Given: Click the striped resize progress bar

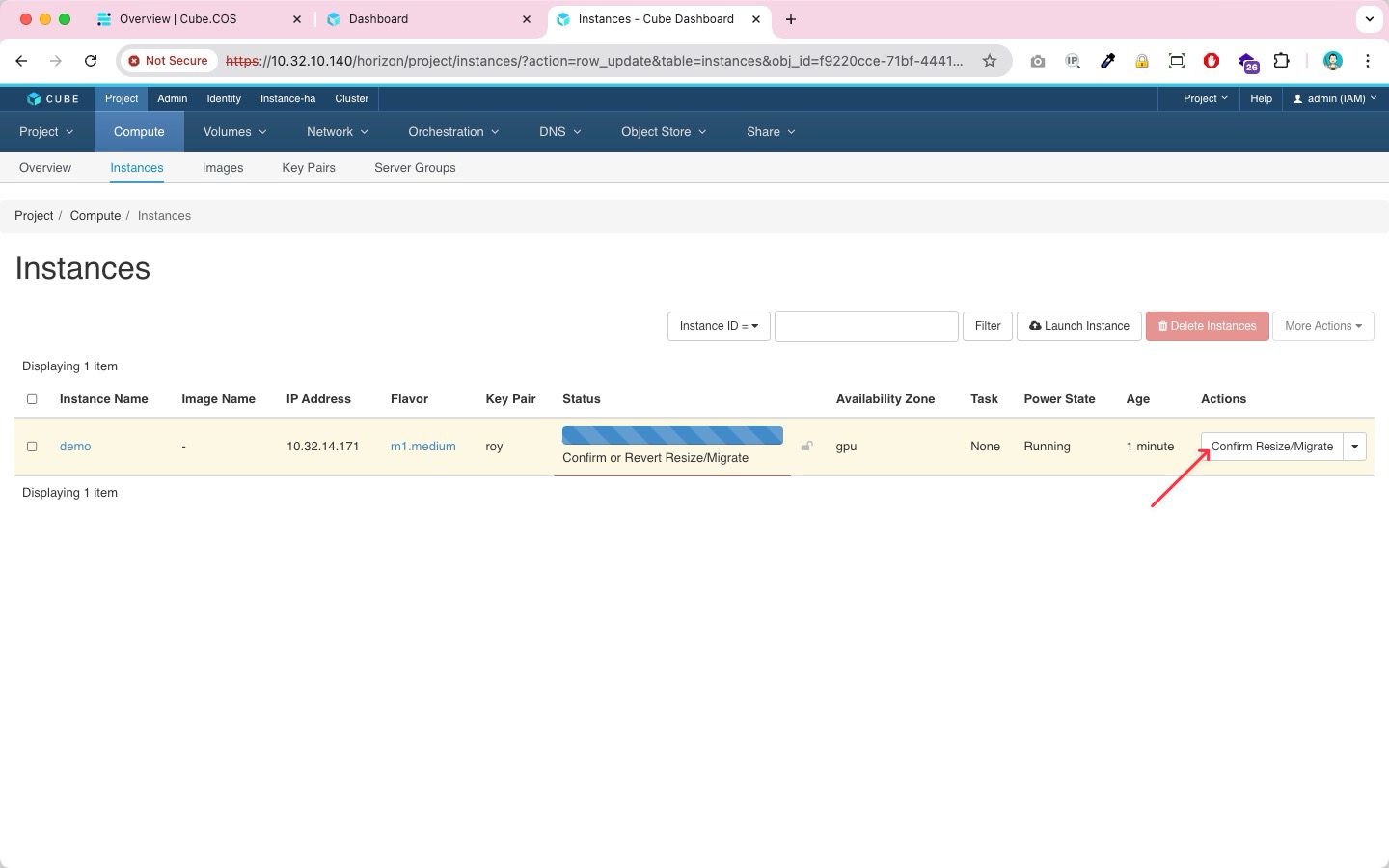Looking at the screenshot, I should pyautogui.click(x=672, y=435).
